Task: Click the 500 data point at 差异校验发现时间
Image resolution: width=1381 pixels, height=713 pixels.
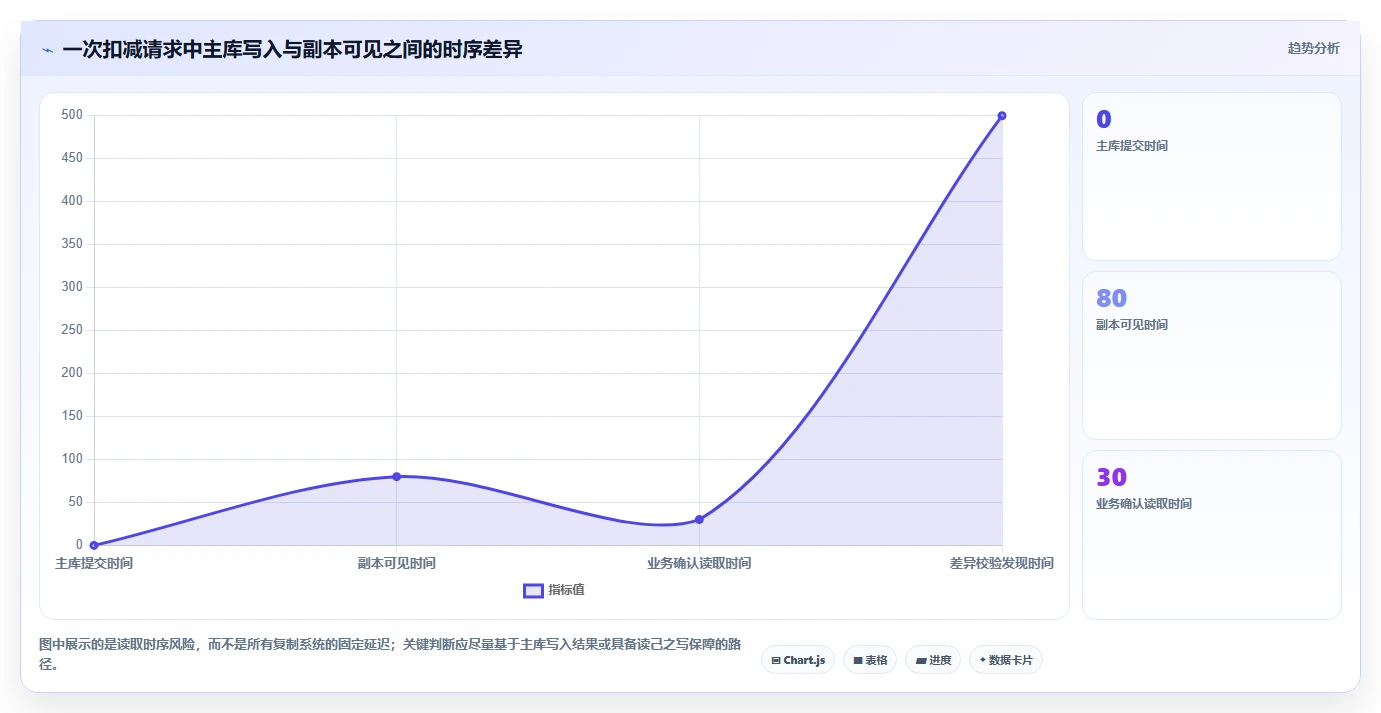Action: (x=1002, y=115)
